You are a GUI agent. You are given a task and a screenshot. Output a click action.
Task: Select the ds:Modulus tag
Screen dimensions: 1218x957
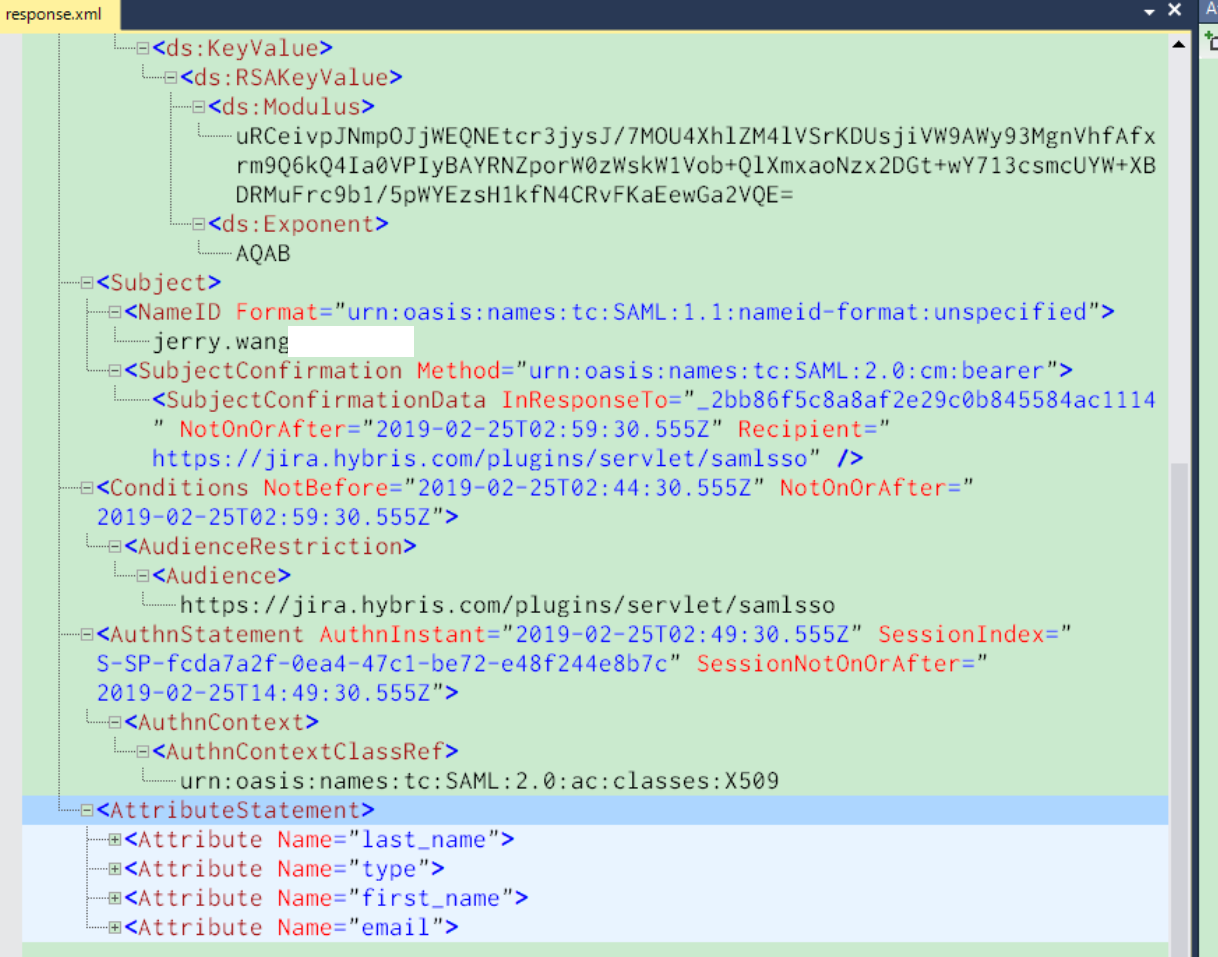[x=292, y=106]
